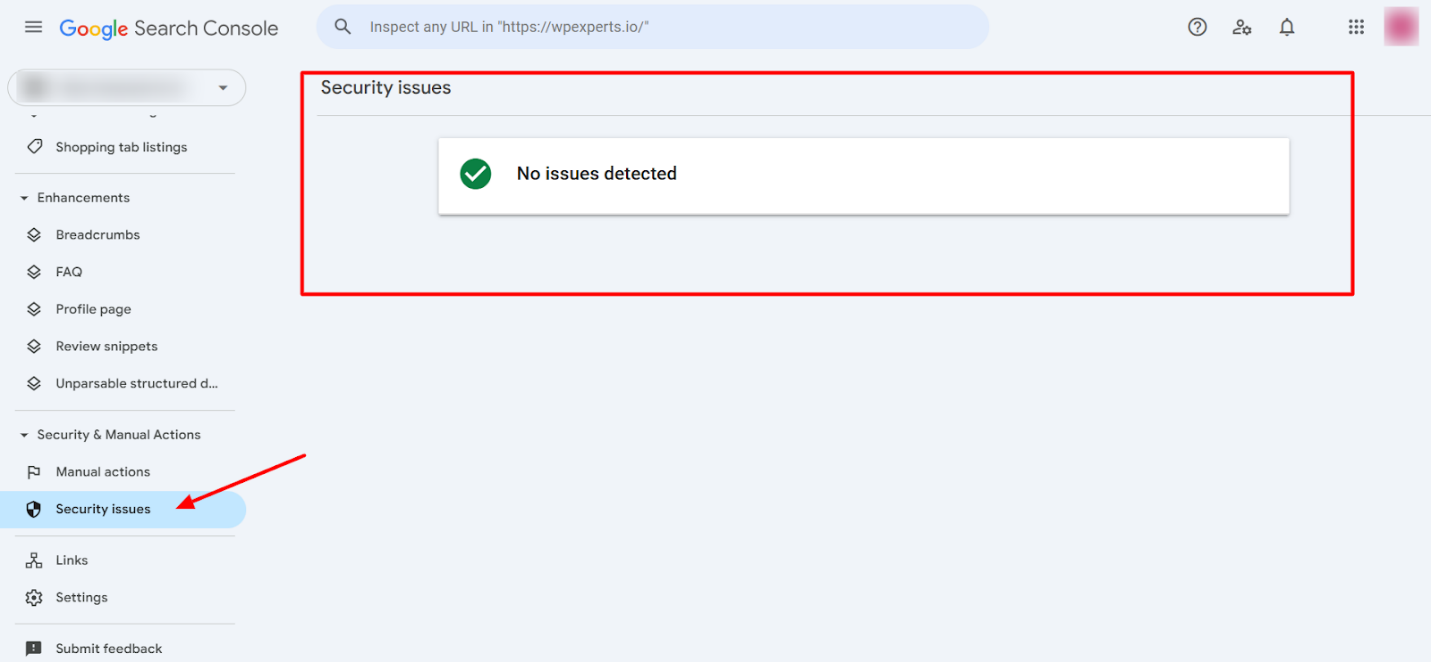This screenshot has height=662, width=1431.
Task: Open Submit feedback
Action: click(107, 648)
